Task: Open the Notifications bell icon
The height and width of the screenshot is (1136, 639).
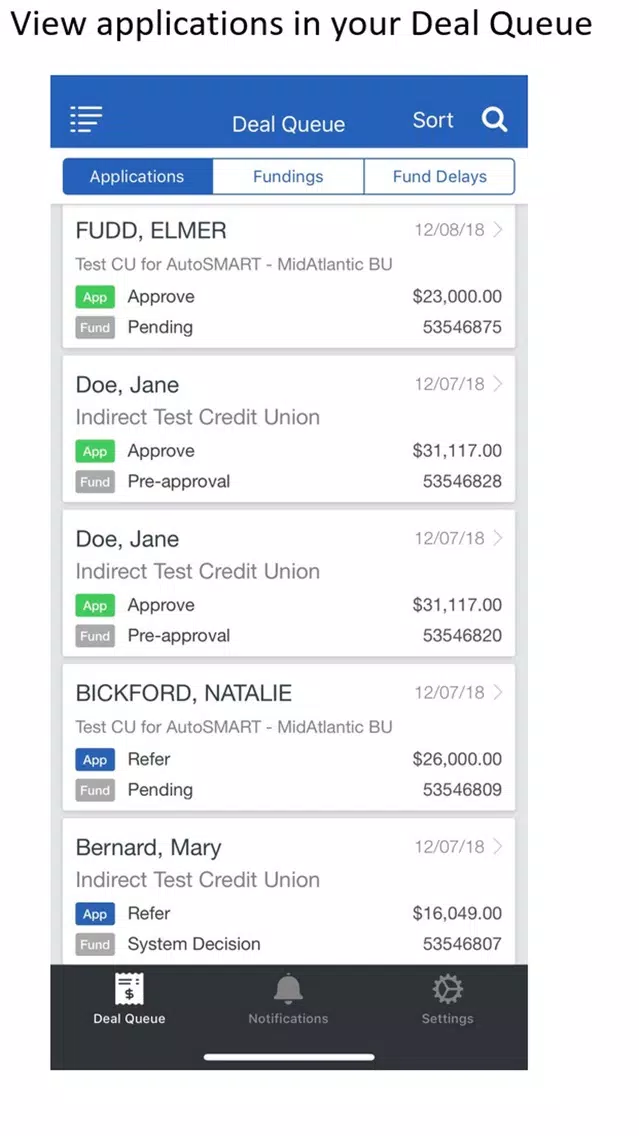Action: pos(288,989)
